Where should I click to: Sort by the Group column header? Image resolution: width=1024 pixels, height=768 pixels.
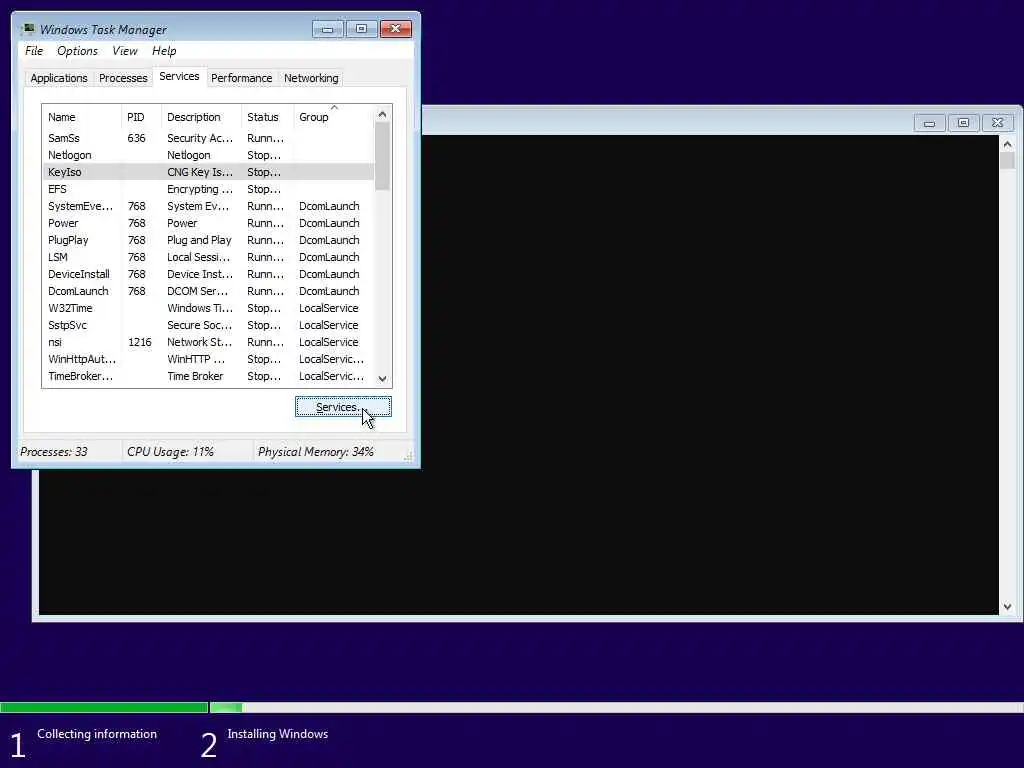pos(334,117)
